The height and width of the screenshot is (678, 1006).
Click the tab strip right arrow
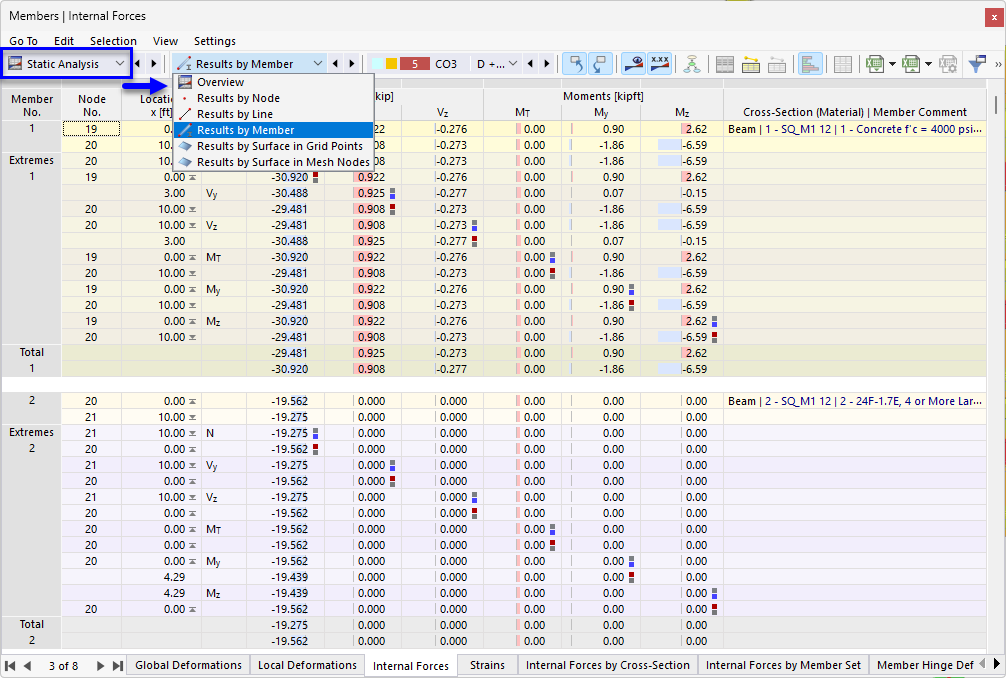pyautogui.click(x=996, y=664)
